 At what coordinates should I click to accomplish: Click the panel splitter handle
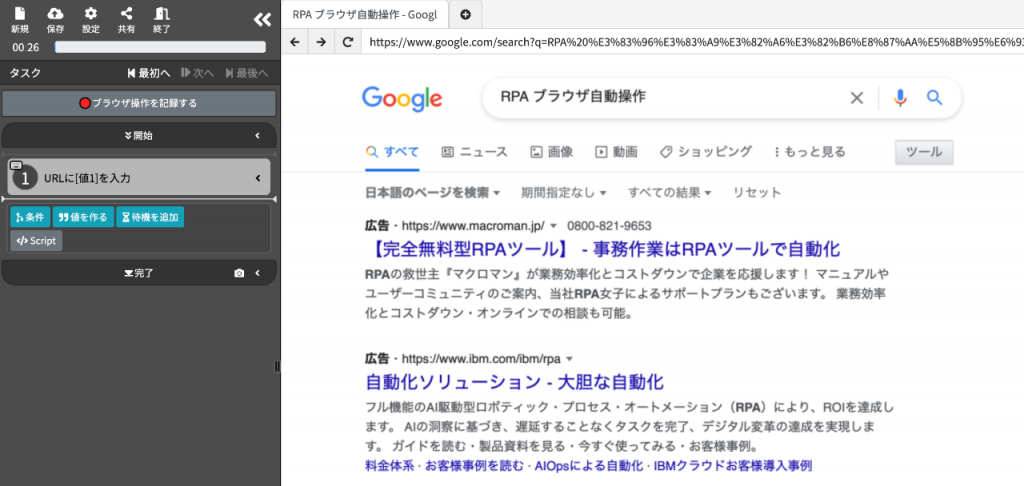[x=277, y=367]
